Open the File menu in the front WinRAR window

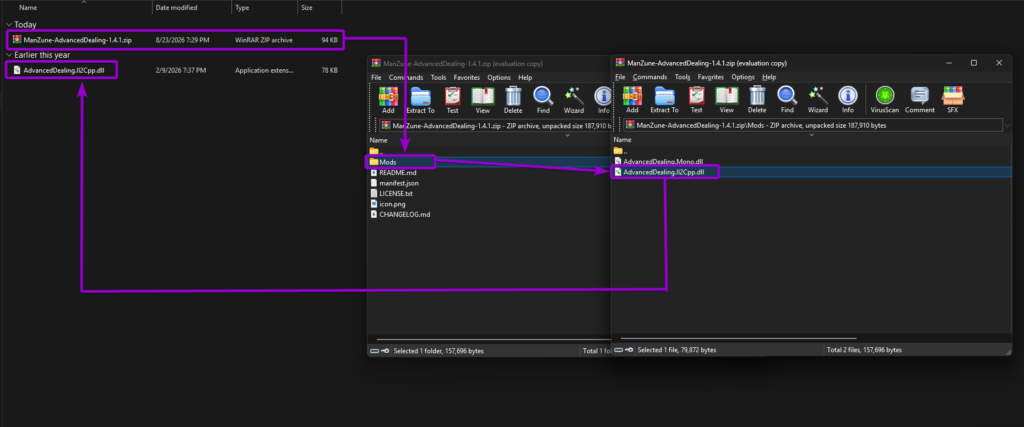click(620, 77)
